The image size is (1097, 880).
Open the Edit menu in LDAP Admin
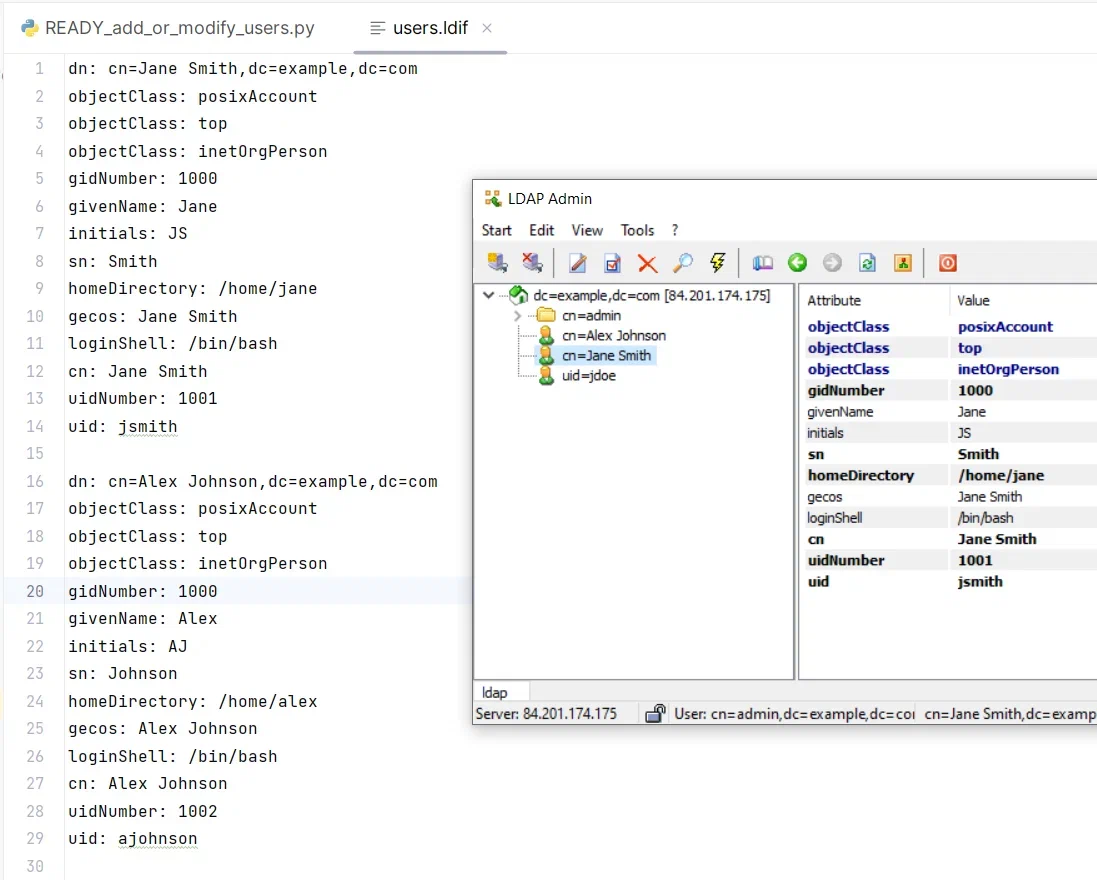pyautogui.click(x=542, y=230)
